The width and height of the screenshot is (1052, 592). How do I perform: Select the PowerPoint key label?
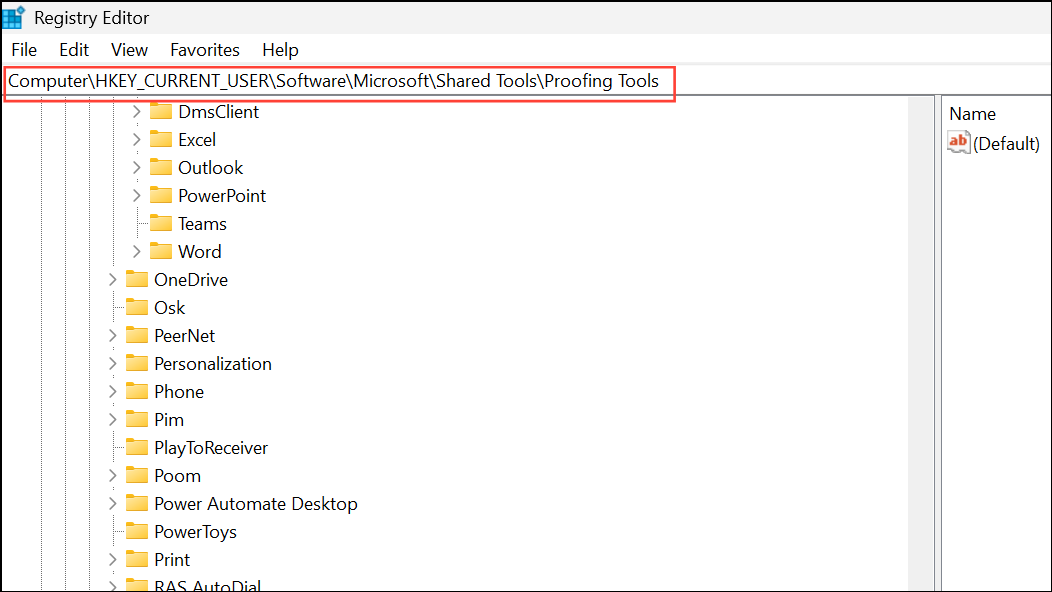pyautogui.click(x=222, y=196)
